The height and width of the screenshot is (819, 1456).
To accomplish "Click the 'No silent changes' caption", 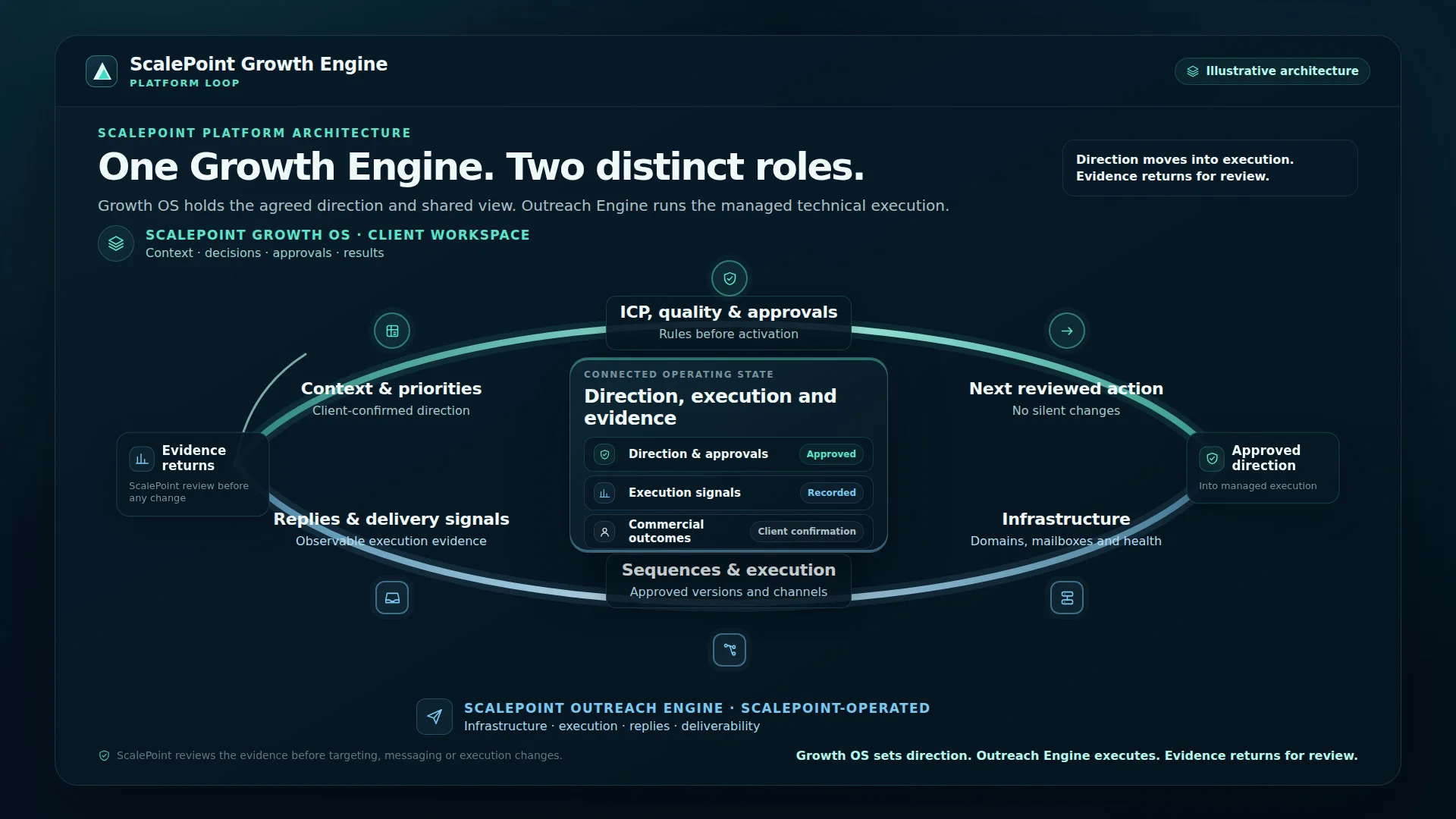I will 1066,411.
